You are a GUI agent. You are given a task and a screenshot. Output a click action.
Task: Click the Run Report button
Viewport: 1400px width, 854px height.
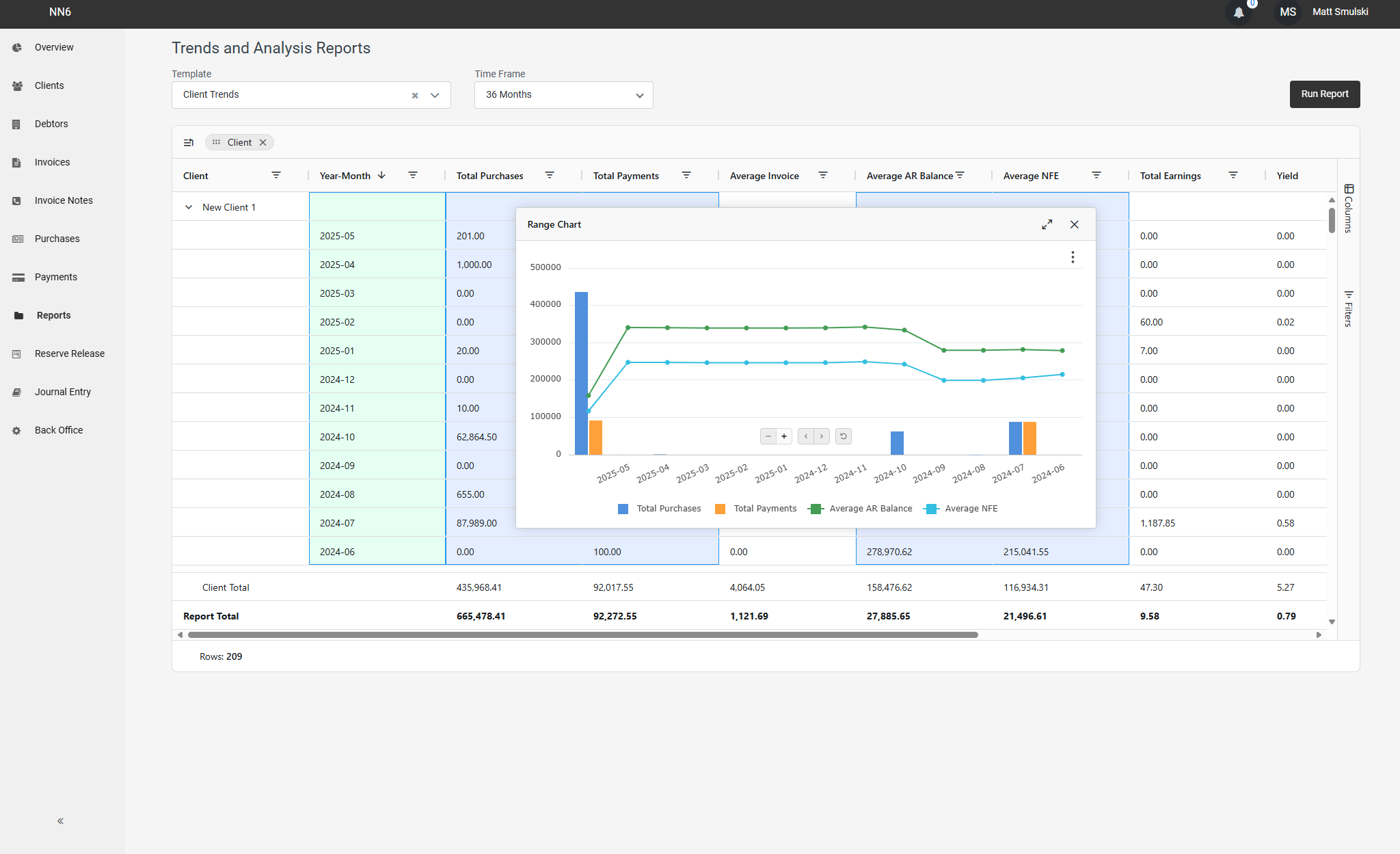point(1324,94)
